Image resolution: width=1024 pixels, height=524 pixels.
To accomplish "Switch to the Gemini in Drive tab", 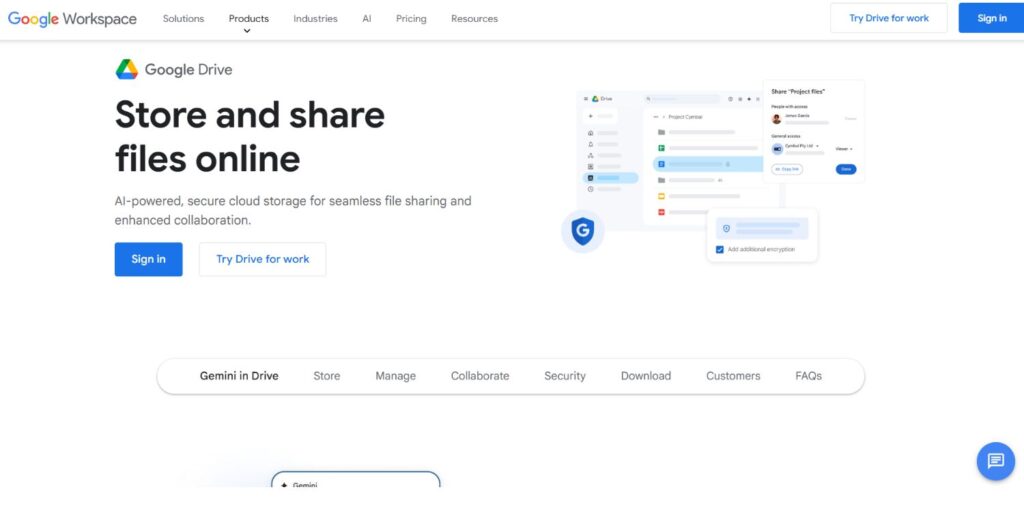I will click(x=239, y=376).
